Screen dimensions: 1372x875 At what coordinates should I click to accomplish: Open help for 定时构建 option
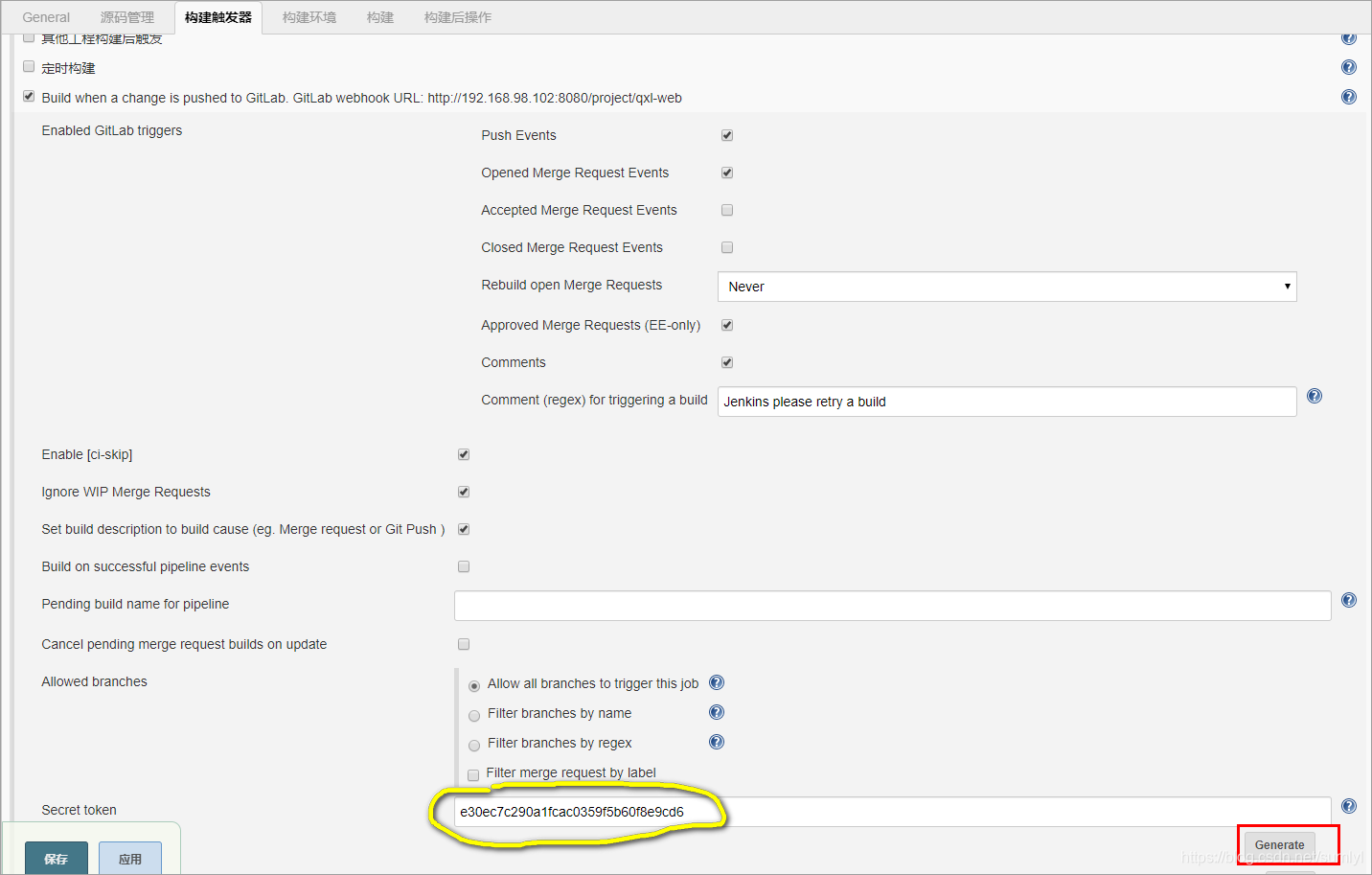[x=1349, y=67]
